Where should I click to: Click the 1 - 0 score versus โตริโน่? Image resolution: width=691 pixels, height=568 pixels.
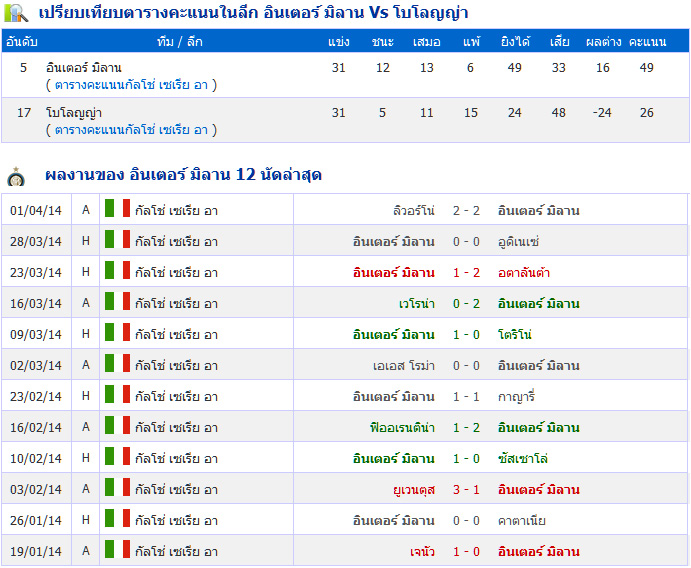[466, 334]
